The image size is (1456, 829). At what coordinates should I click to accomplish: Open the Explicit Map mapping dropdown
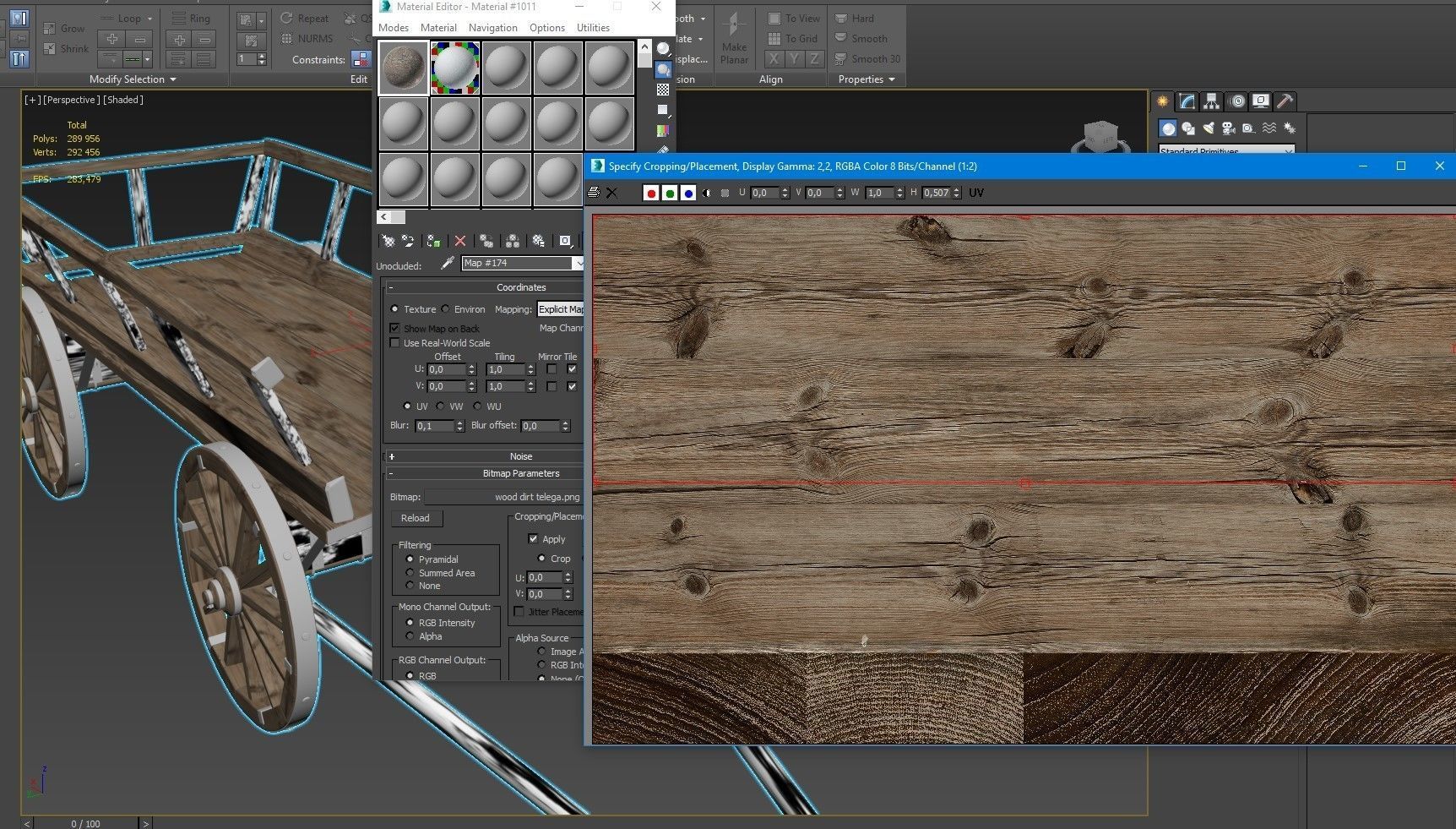(x=560, y=309)
